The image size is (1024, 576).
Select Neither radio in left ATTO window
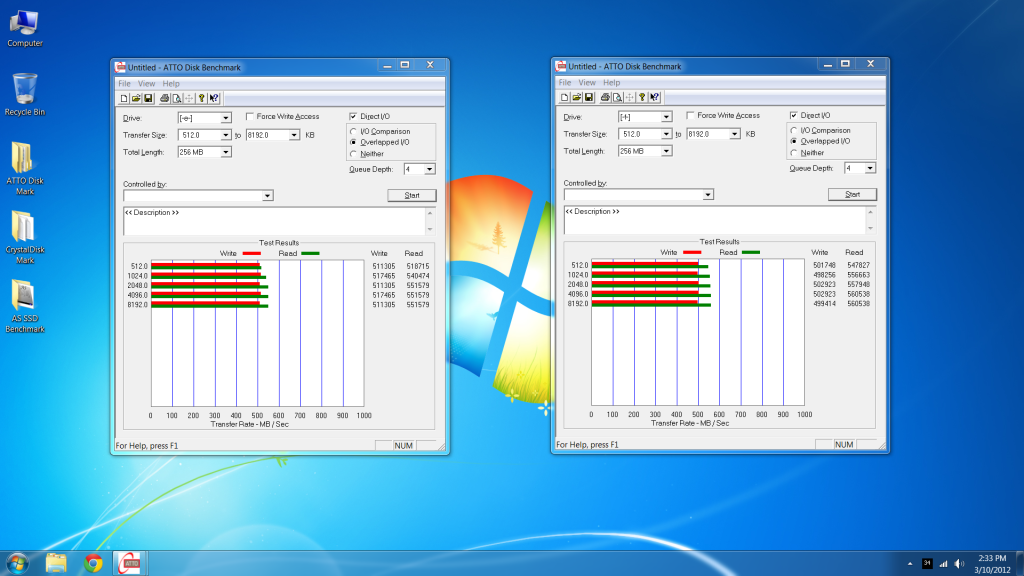click(353, 153)
